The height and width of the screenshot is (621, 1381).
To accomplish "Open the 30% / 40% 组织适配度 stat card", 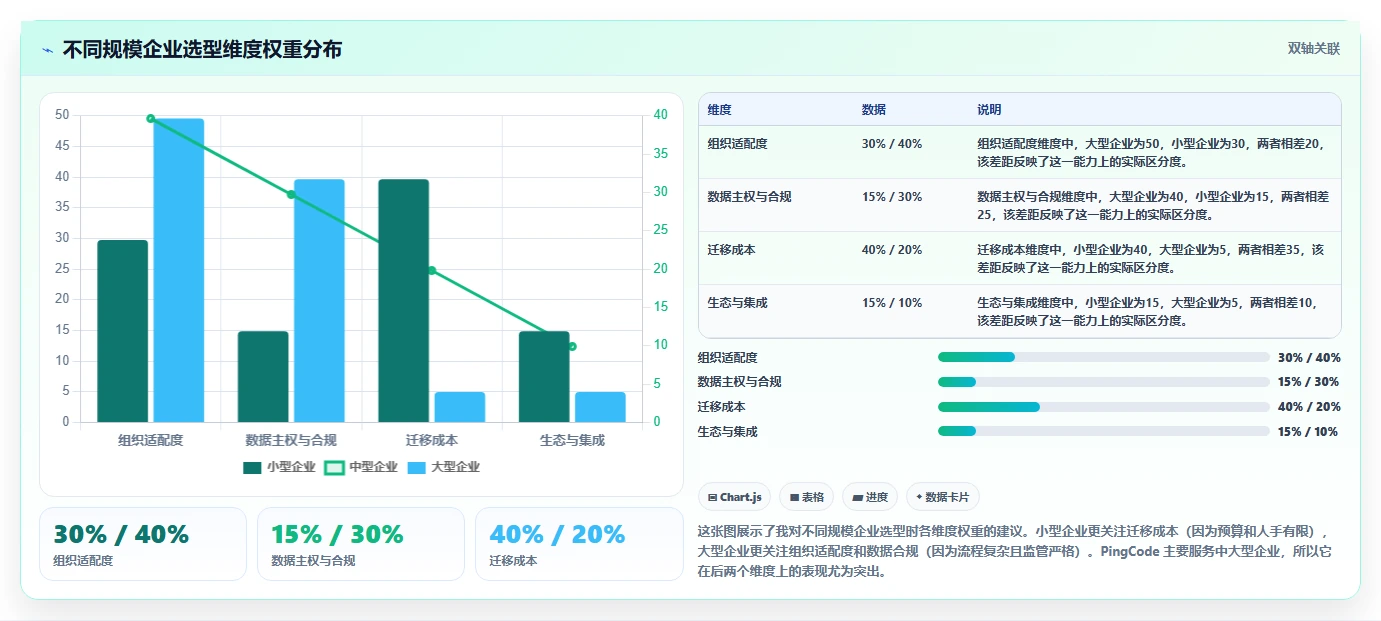I will pyautogui.click(x=143, y=544).
